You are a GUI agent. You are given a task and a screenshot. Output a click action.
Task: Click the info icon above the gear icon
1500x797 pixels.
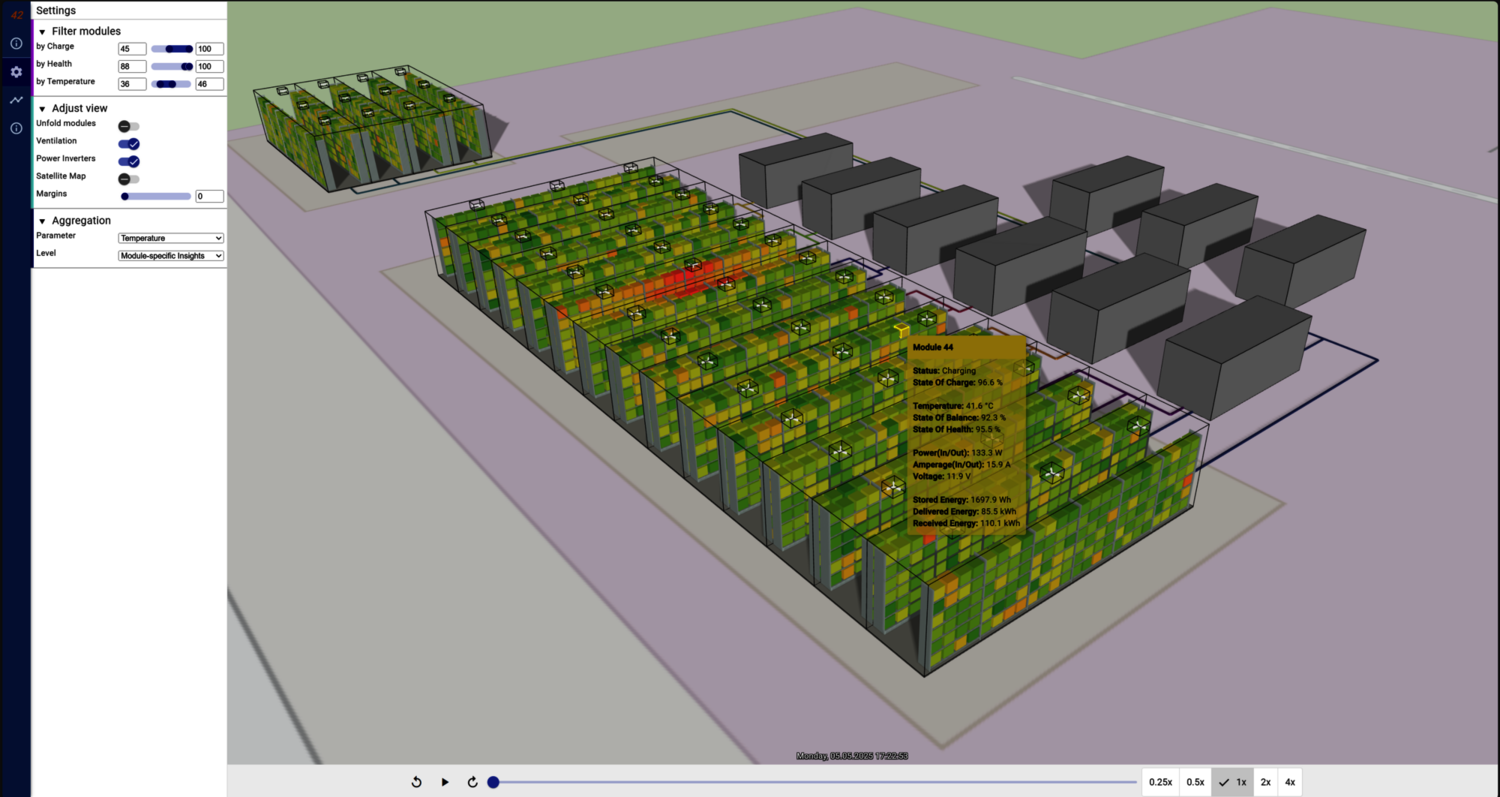pyautogui.click(x=16, y=44)
